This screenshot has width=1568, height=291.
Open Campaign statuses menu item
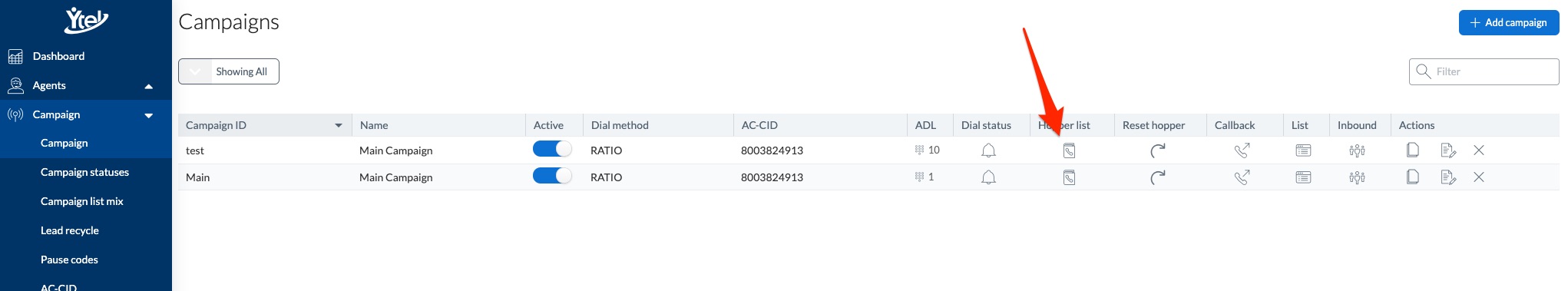84,172
